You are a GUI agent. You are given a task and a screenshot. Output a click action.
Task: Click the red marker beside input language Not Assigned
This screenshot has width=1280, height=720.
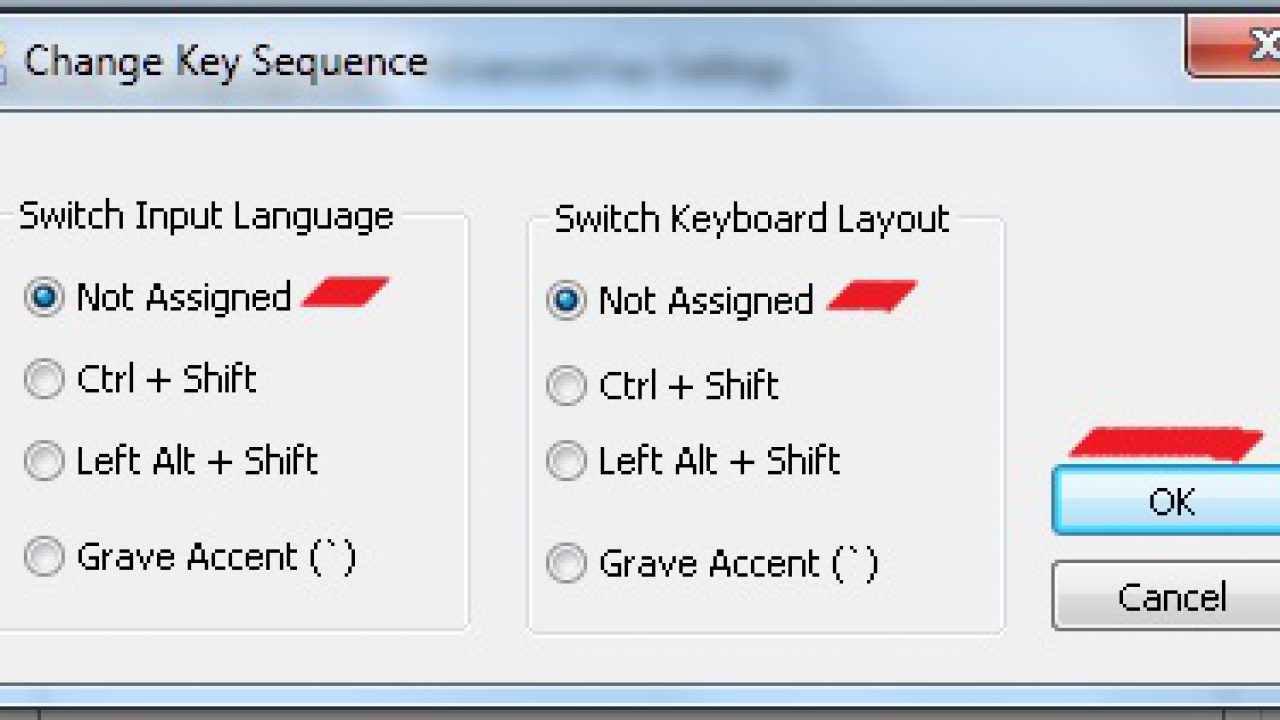point(345,292)
